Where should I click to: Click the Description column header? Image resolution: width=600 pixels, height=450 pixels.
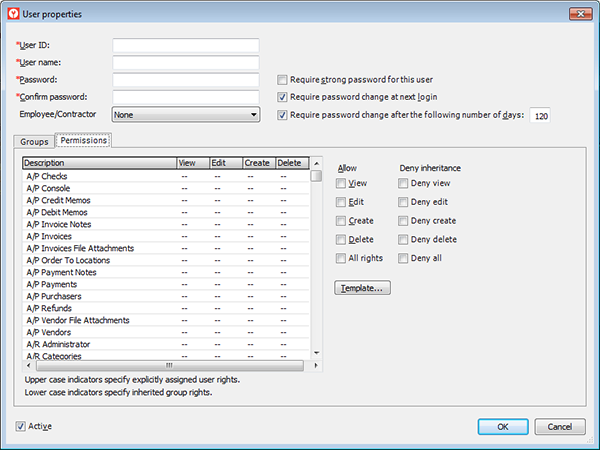(97, 162)
